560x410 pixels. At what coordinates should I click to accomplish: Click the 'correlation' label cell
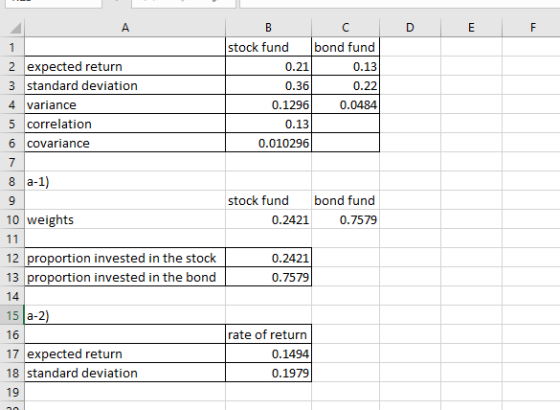point(125,124)
